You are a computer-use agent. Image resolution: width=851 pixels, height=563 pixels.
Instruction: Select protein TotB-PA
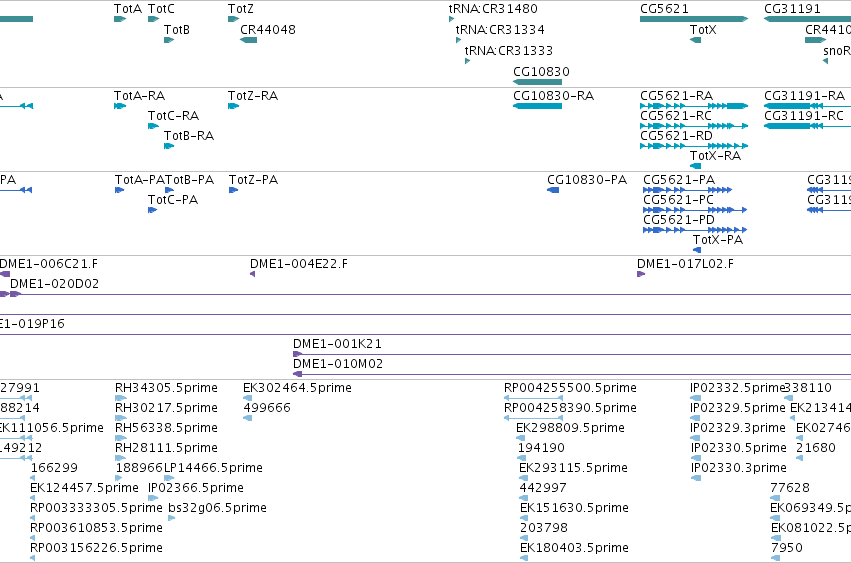point(189,180)
